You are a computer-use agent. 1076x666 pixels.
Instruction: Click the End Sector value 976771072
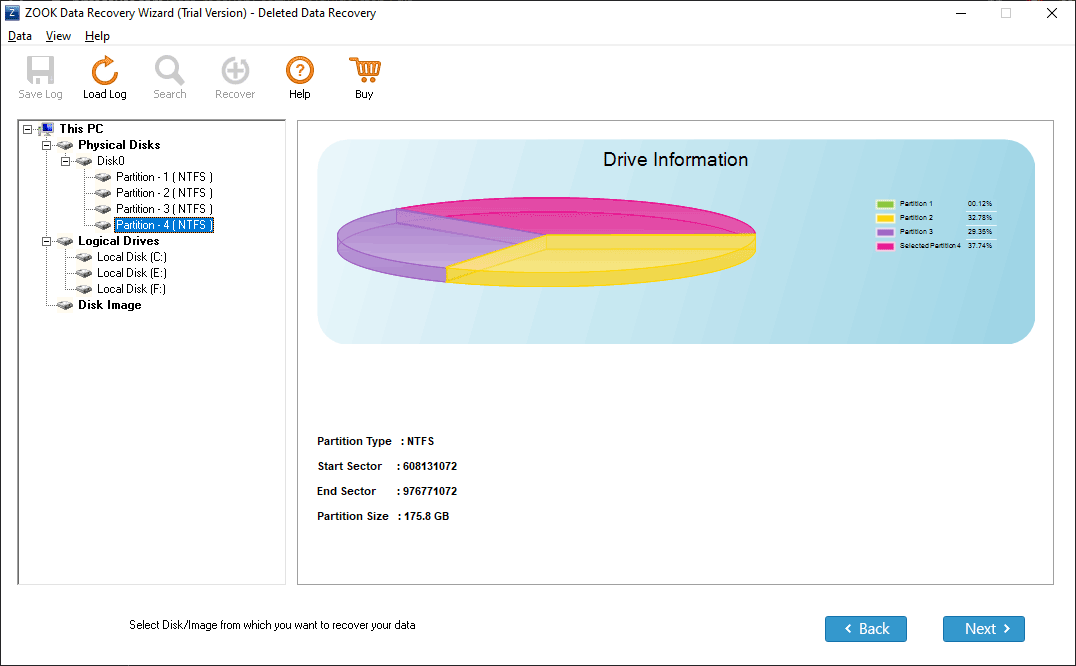tap(430, 492)
